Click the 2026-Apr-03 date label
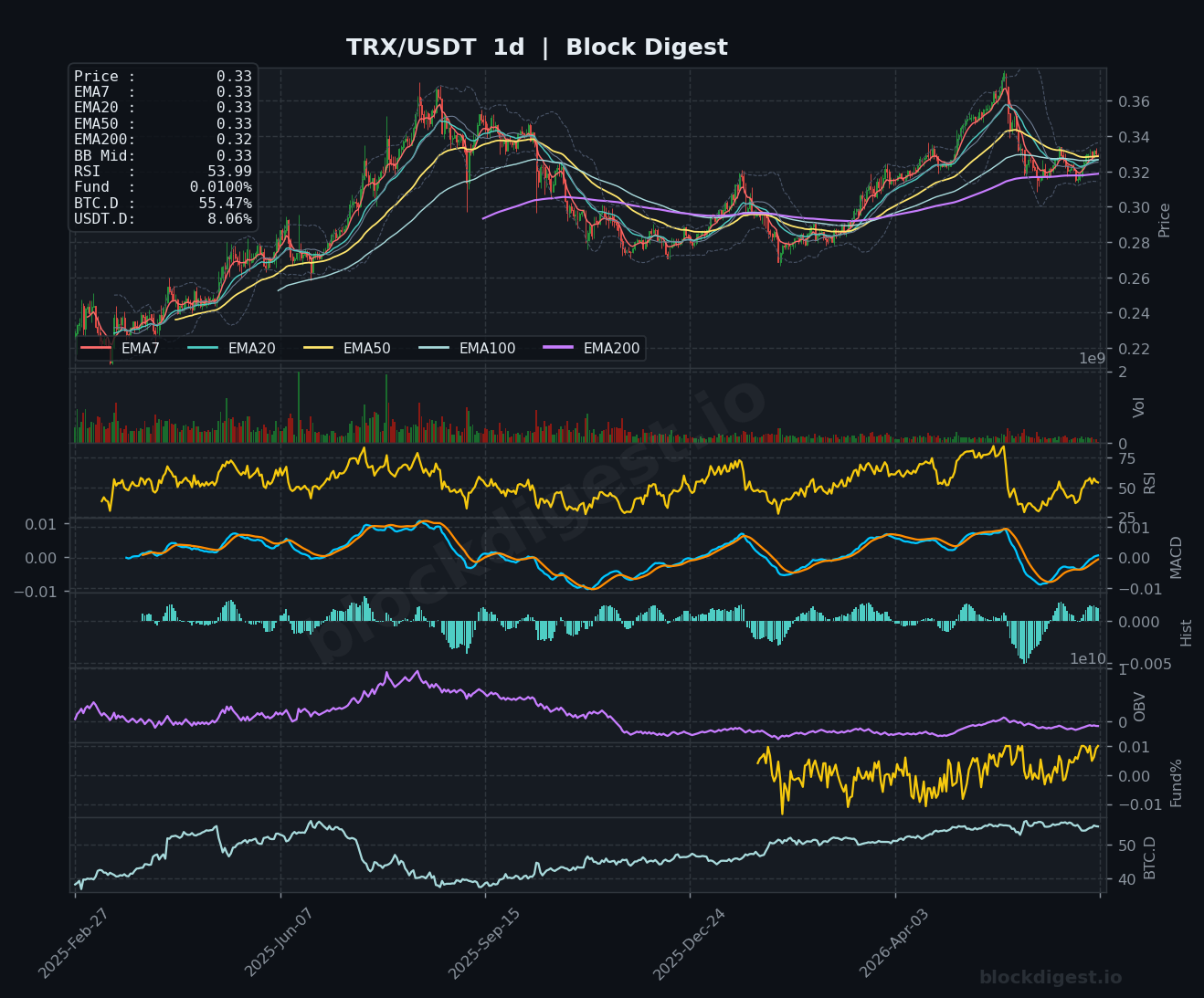Image resolution: width=1204 pixels, height=998 pixels. [894, 944]
